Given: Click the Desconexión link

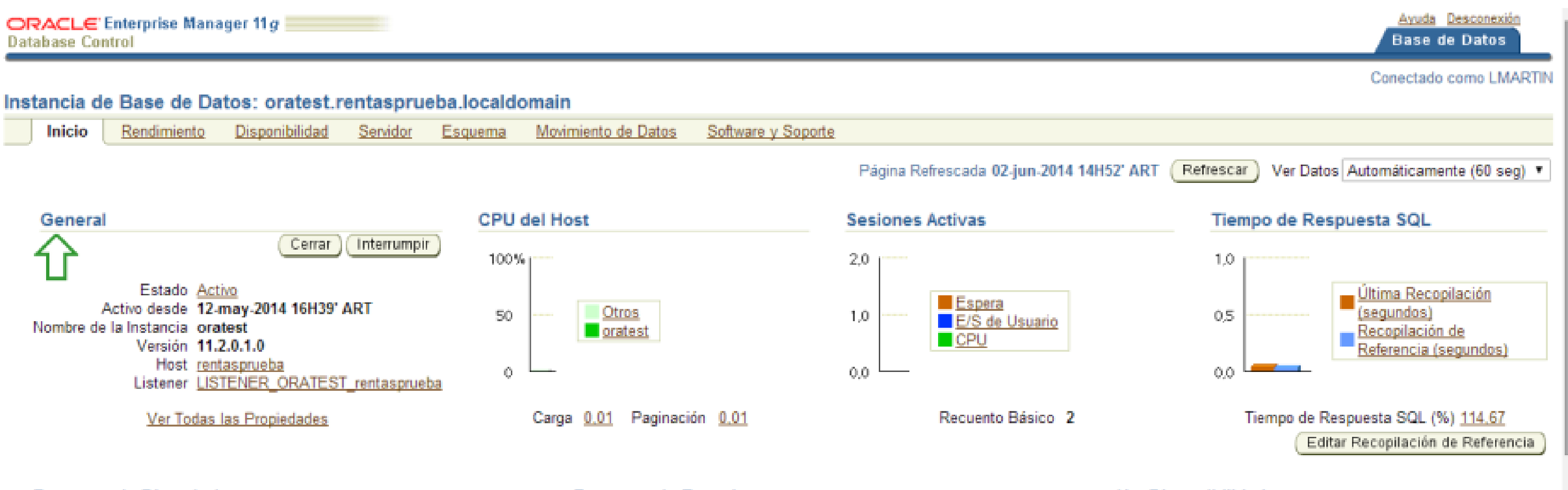Looking at the screenshot, I should [x=1483, y=18].
